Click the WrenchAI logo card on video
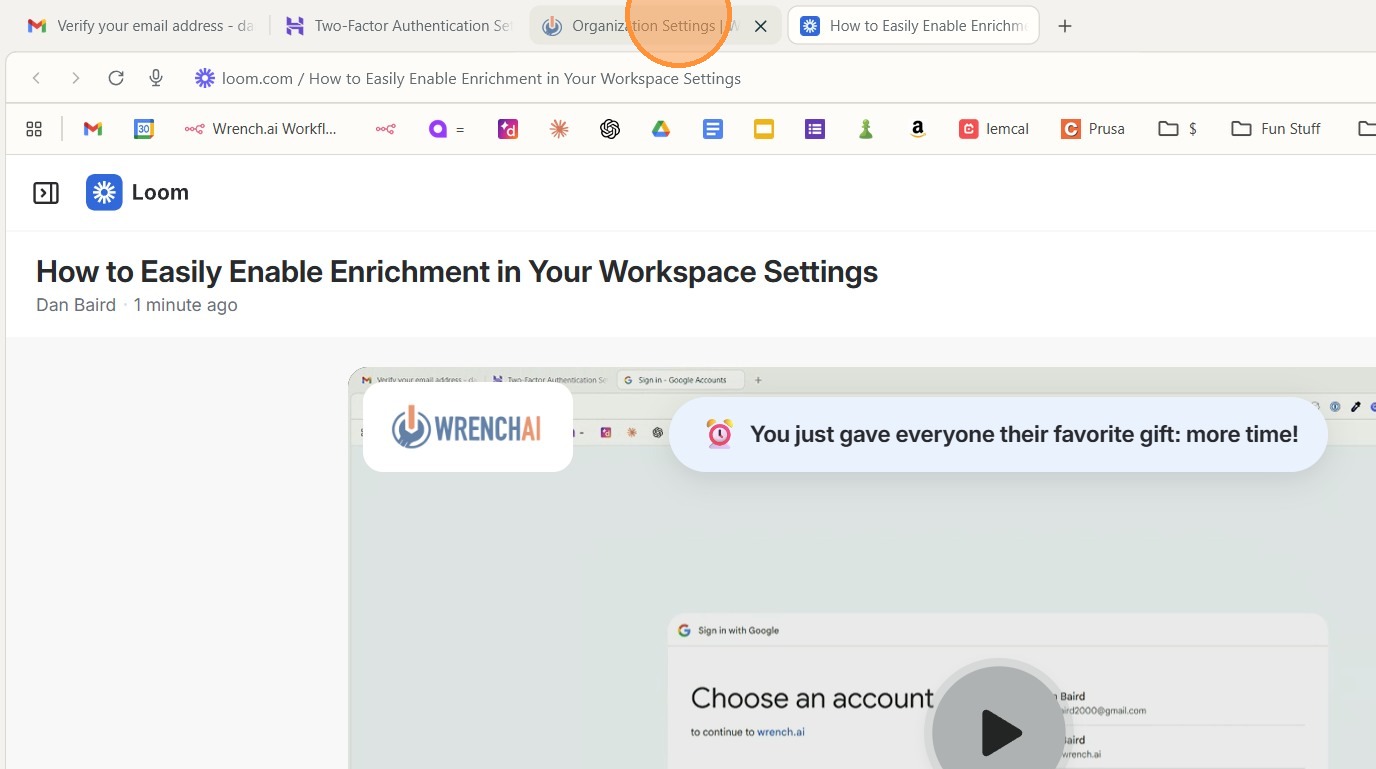 [468, 427]
